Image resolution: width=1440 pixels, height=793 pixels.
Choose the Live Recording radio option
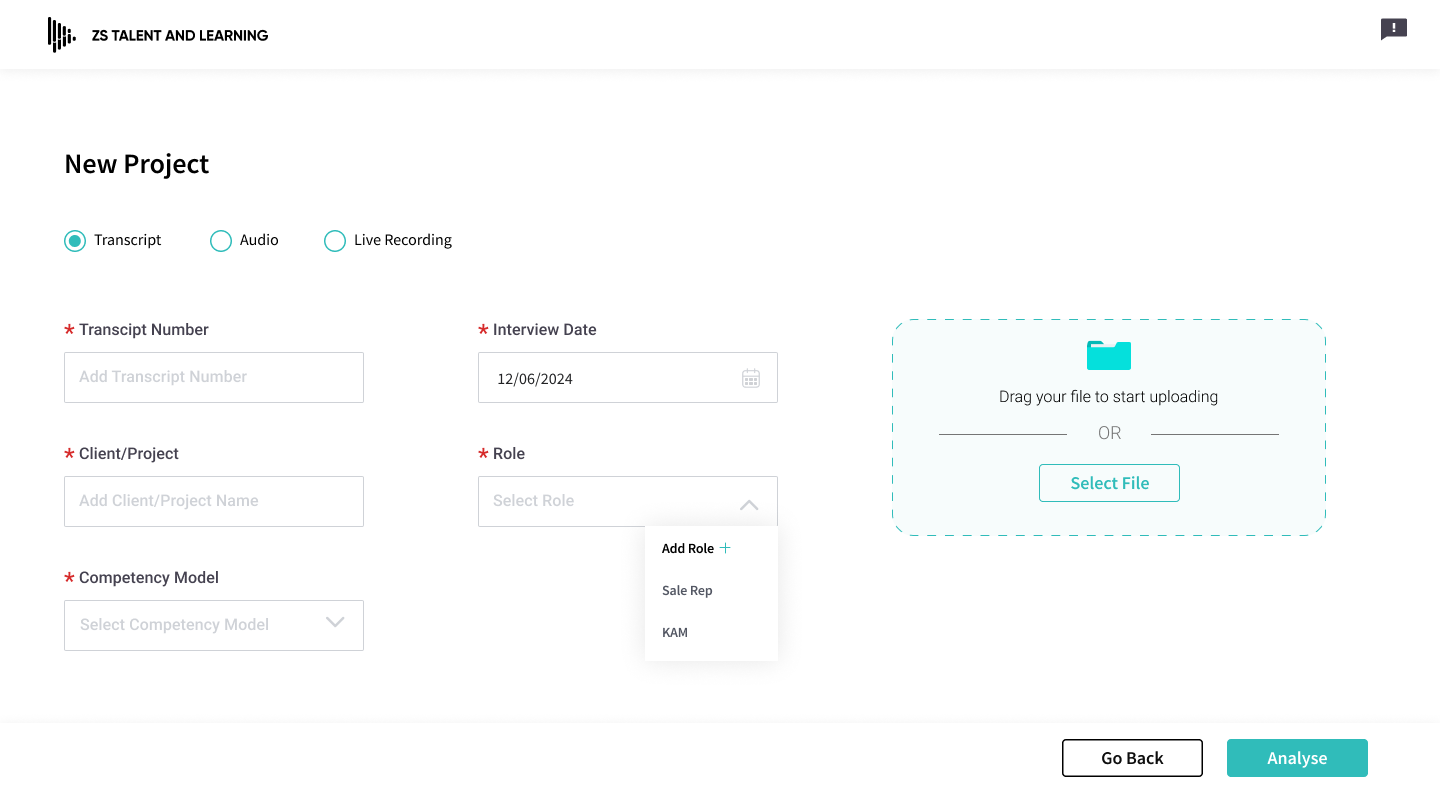pyautogui.click(x=335, y=241)
